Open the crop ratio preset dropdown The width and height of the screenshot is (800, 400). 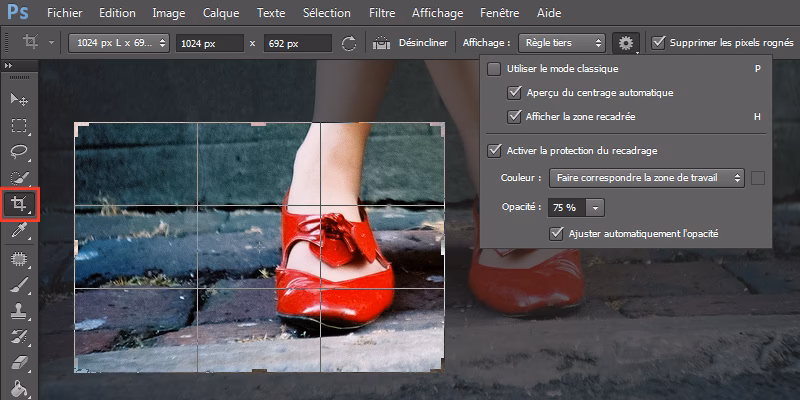[118, 43]
